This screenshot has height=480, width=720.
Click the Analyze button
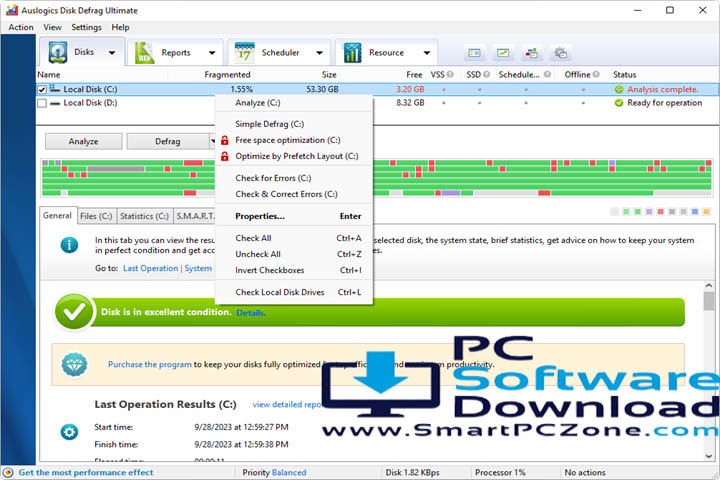click(x=84, y=141)
